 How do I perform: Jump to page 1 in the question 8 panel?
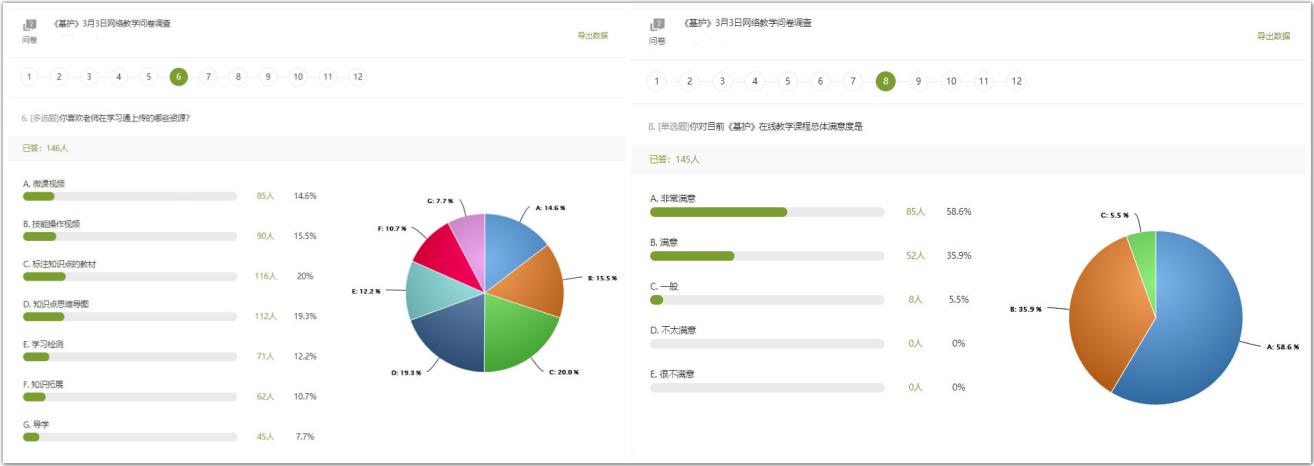coord(657,81)
